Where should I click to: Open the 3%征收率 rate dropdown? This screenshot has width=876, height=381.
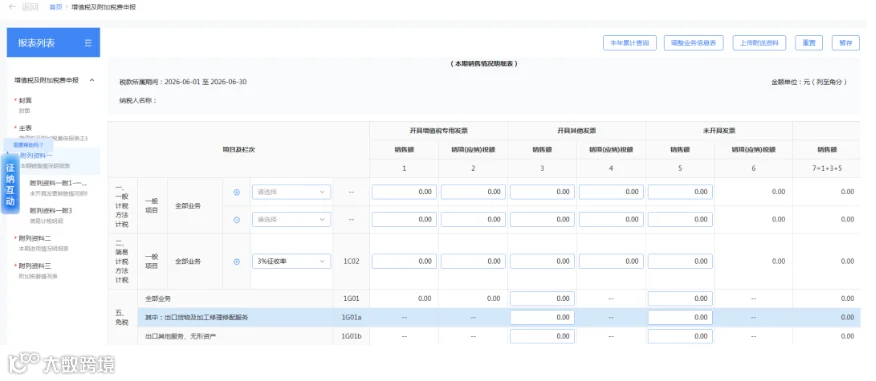291,261
